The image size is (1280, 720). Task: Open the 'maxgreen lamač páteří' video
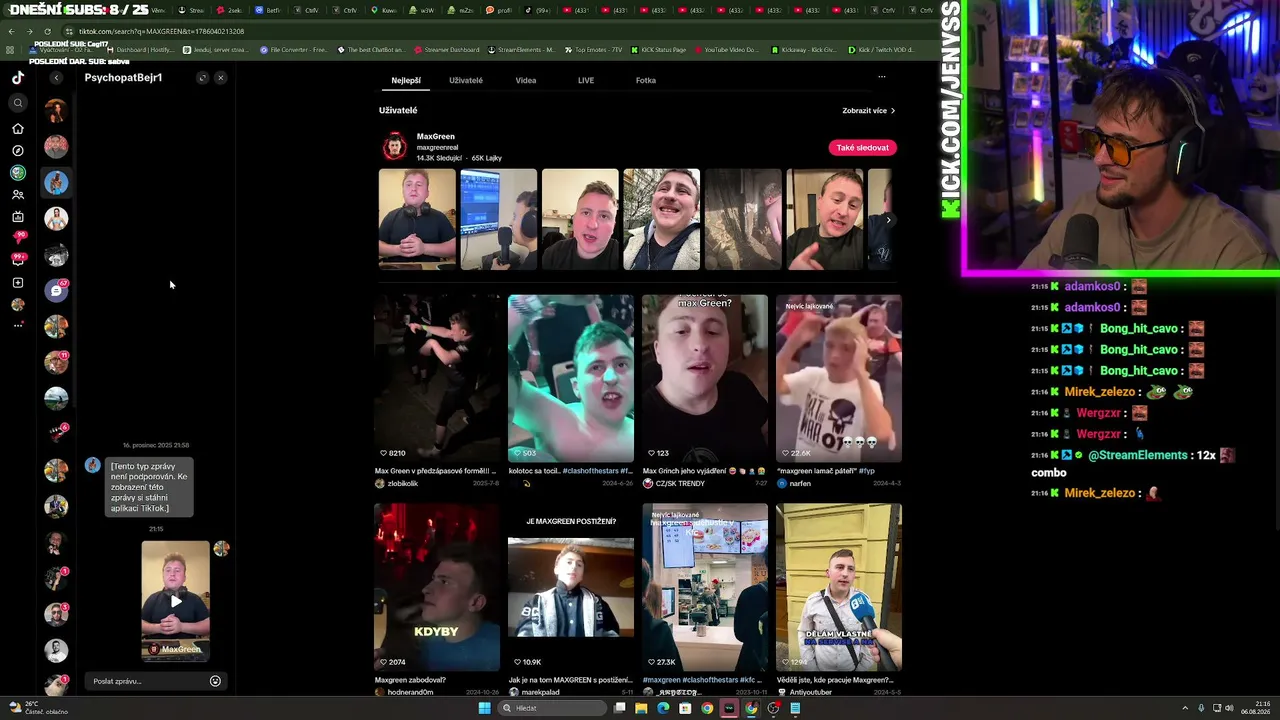point(839,378)
